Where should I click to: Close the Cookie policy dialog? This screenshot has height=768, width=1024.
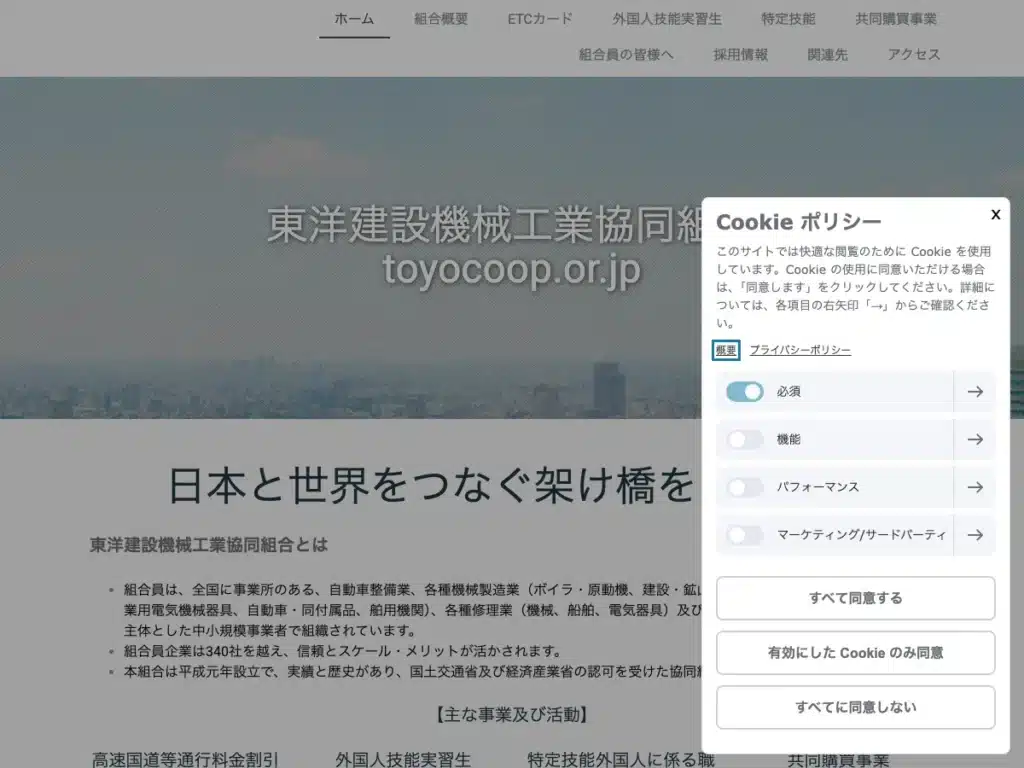point(995,214)
